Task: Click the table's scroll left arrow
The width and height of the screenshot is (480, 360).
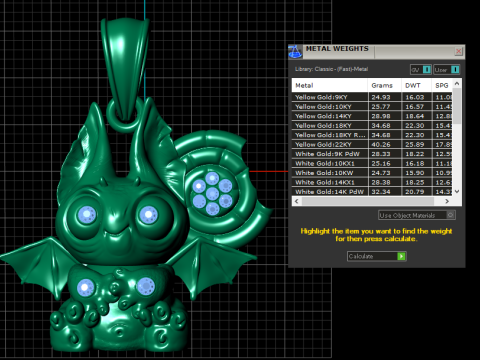Action: (296, 201)
